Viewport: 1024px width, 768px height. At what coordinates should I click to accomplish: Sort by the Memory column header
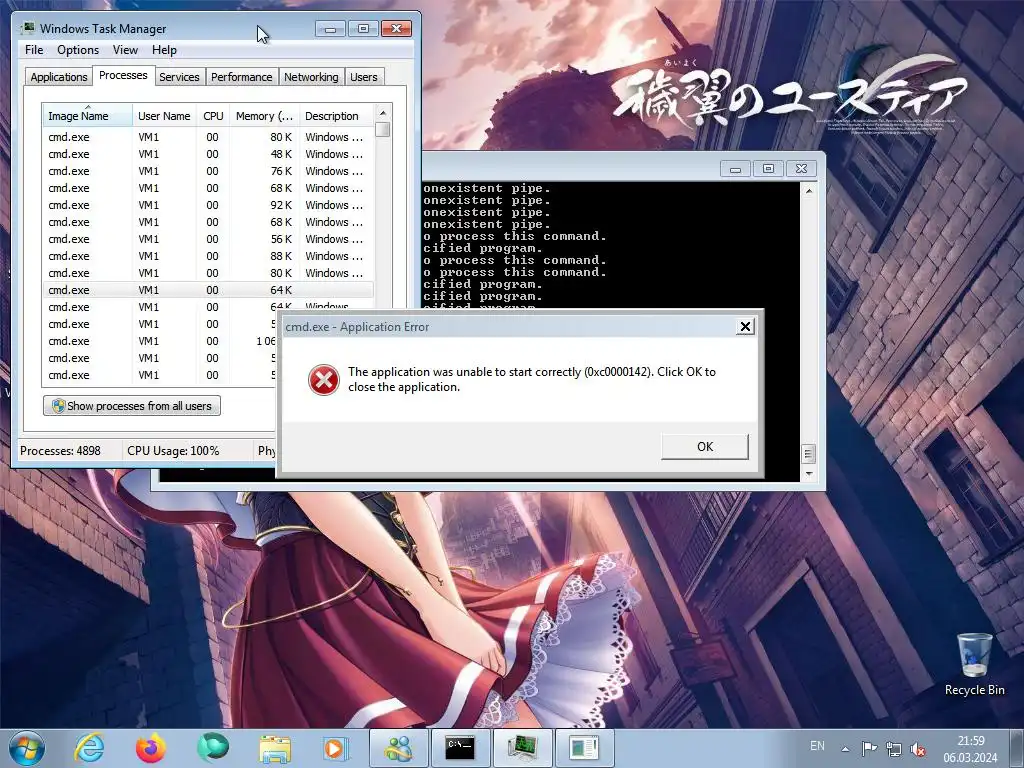pyautogui.click(x=264, y=116)
